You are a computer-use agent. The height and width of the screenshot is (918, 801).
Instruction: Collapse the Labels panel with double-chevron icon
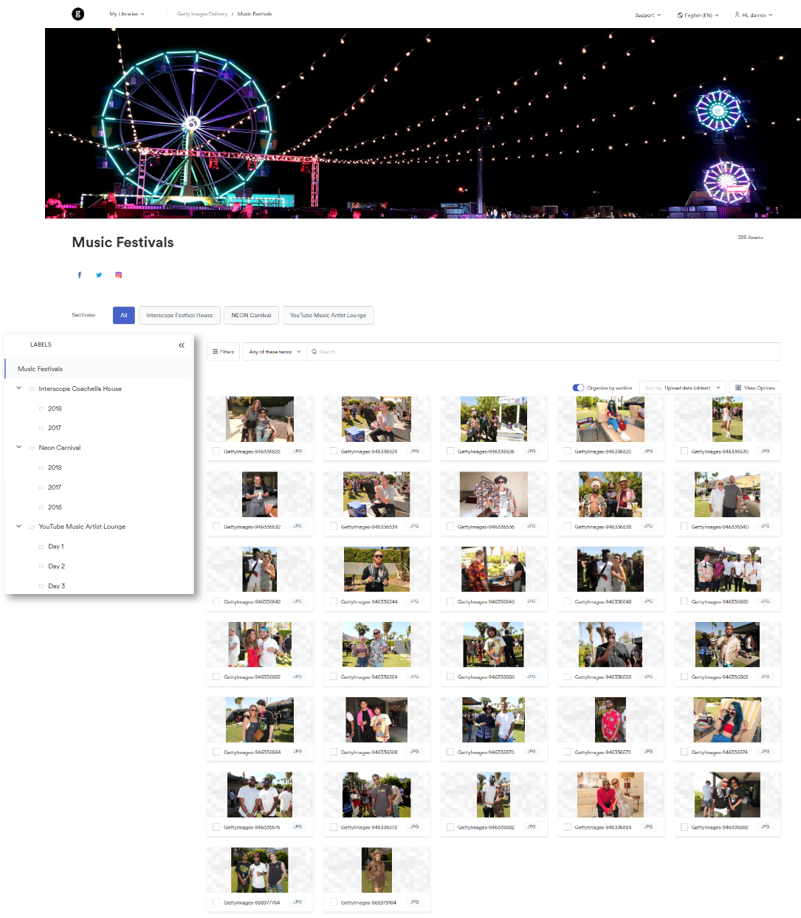click(181, 345)
